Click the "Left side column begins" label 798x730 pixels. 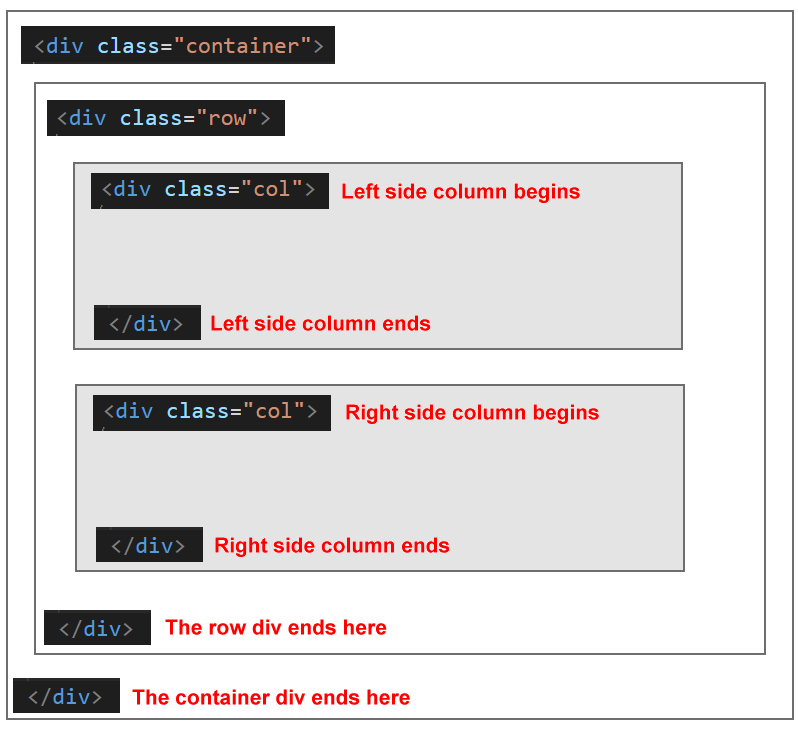460,191
